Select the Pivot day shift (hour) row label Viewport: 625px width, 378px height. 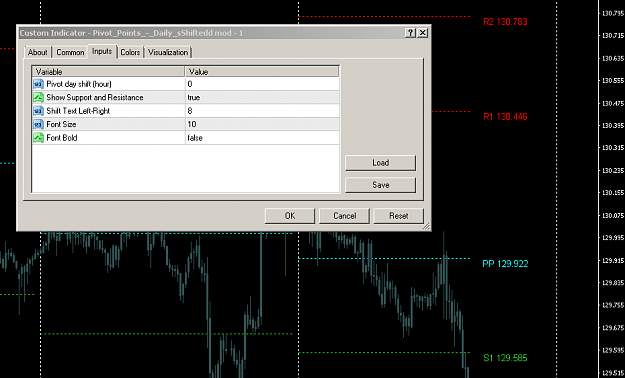79,84
